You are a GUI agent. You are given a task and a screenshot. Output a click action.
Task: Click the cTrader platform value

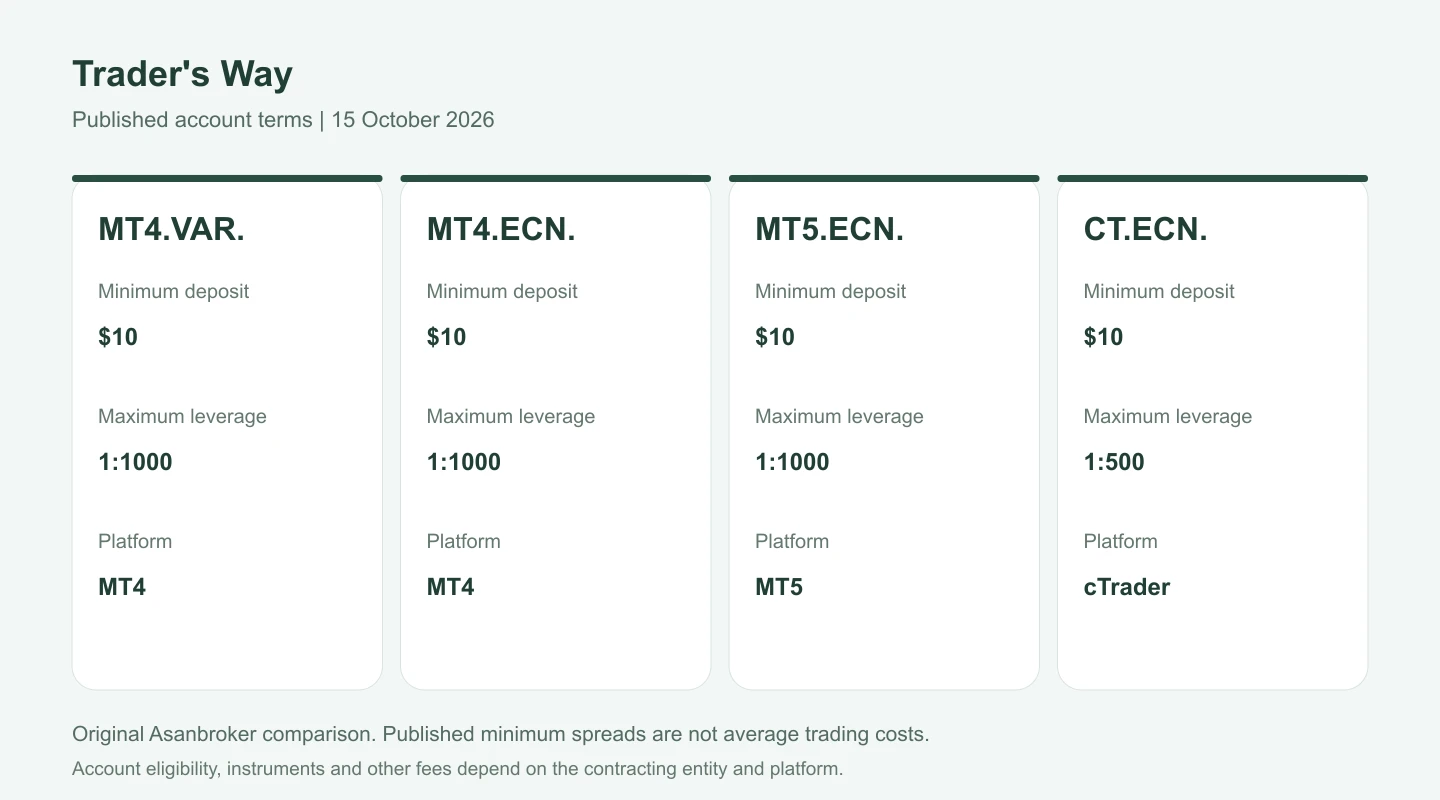1127,587
